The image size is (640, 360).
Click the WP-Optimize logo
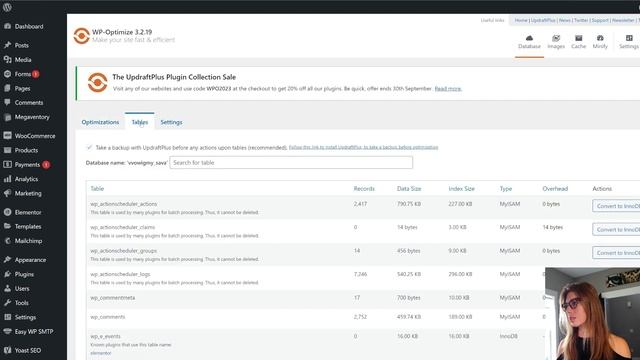tap(81, 36)
